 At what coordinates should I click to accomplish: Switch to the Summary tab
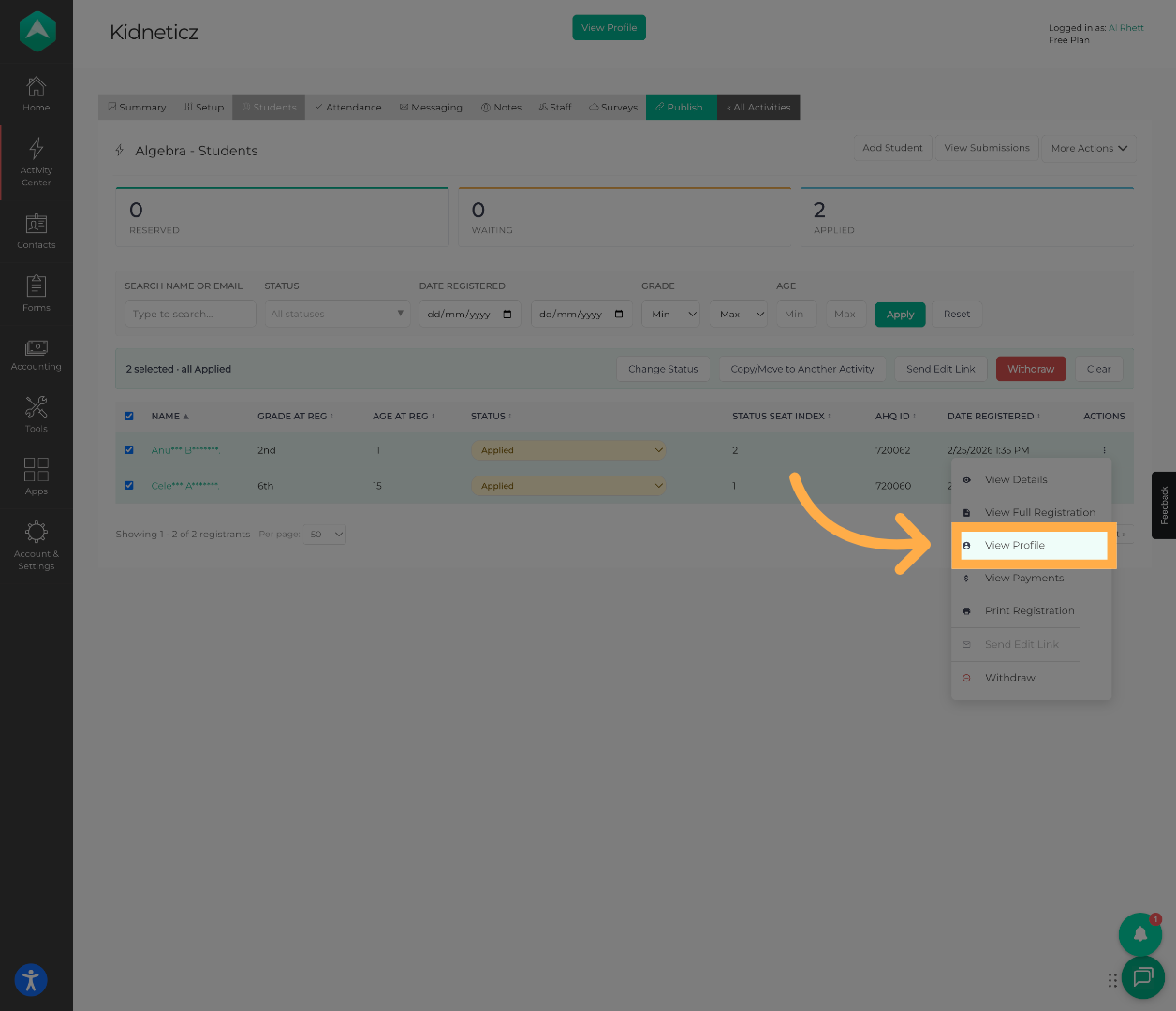[x=137, y=107]
